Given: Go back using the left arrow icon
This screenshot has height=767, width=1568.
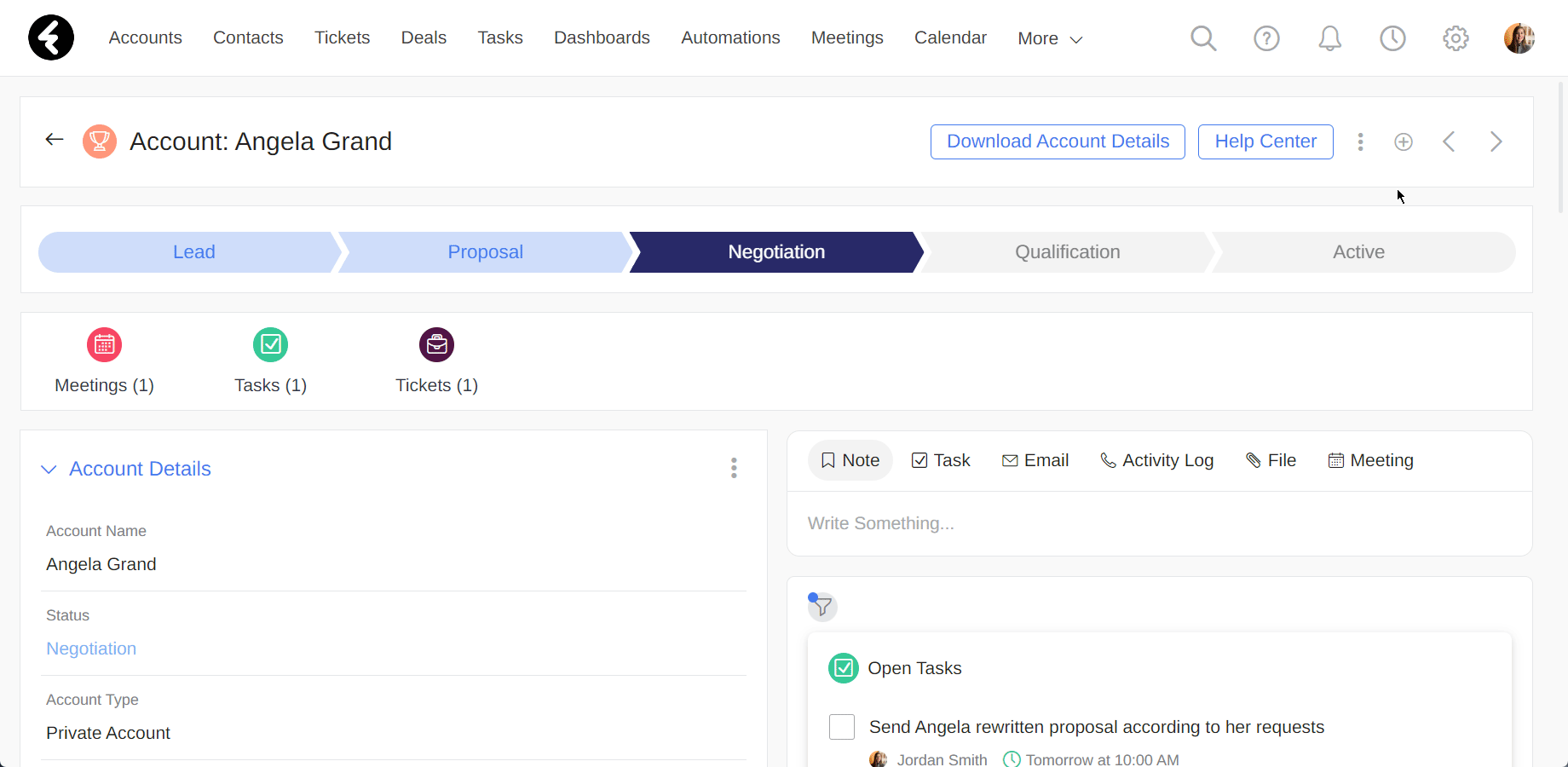Looking at the screenshot, I should pyautogui.click(x=55, y=140).
